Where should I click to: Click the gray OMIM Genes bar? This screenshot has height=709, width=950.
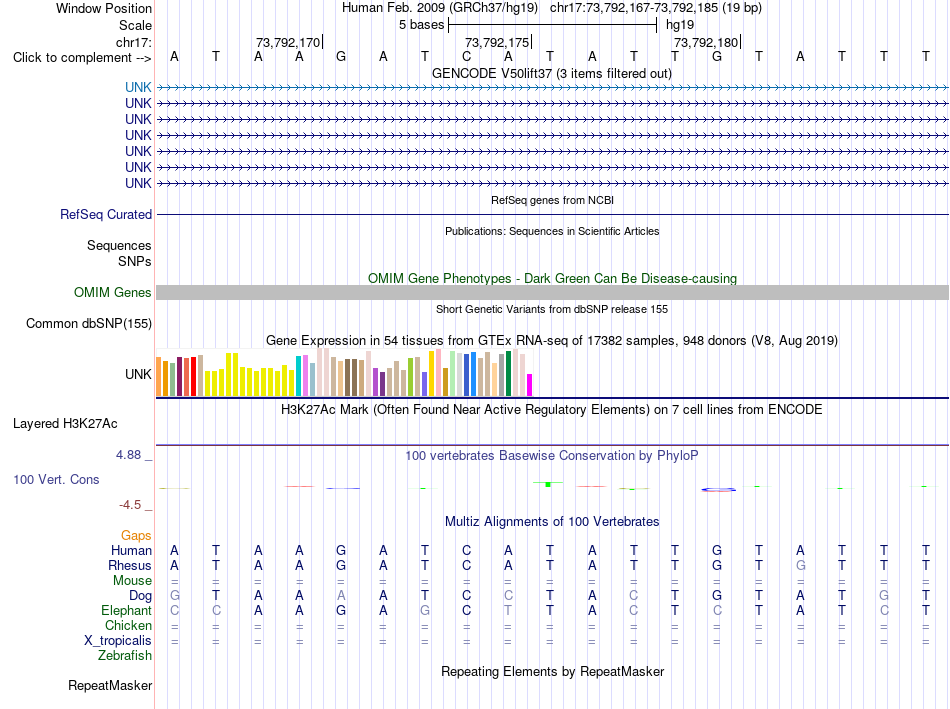click(x=552, y=293)
